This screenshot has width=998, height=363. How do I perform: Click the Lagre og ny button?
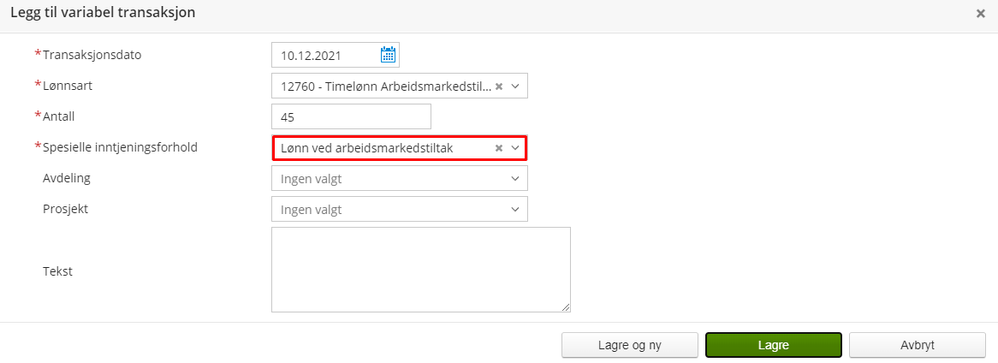coord(629,345)
